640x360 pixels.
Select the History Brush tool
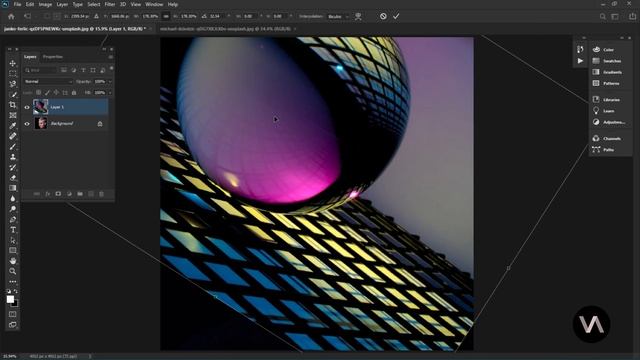[x=13, y=167]
